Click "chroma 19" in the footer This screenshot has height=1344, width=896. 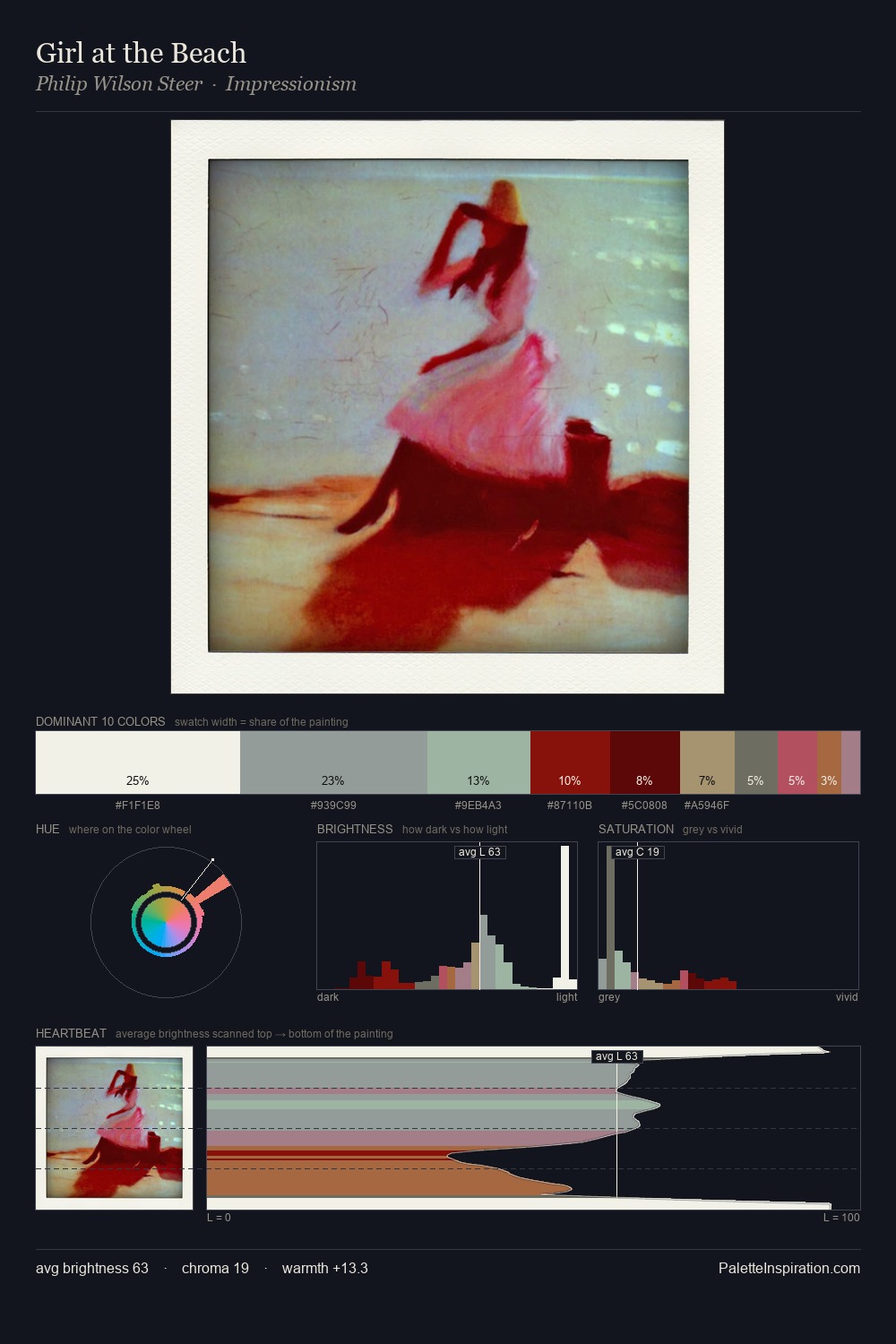coord(215,1268)
